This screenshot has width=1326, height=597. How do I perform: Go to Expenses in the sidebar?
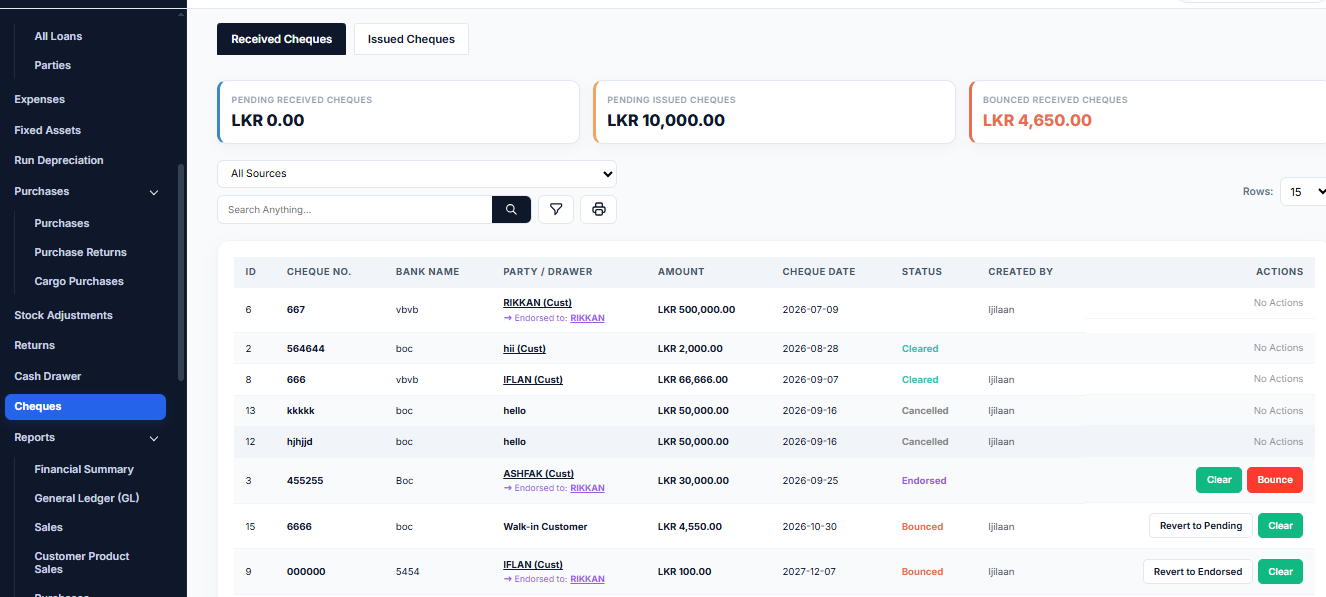[x=39, y=99]
